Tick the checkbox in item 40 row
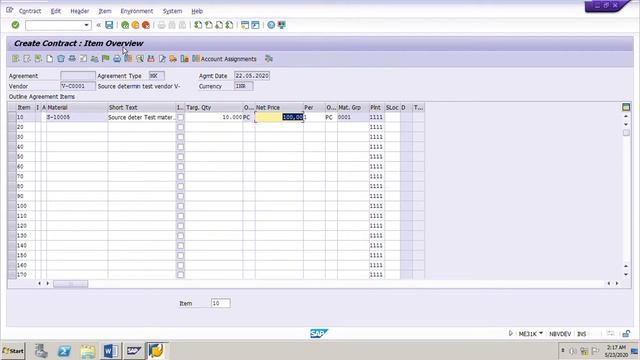640x360 pixels. (x=180, y=147)
